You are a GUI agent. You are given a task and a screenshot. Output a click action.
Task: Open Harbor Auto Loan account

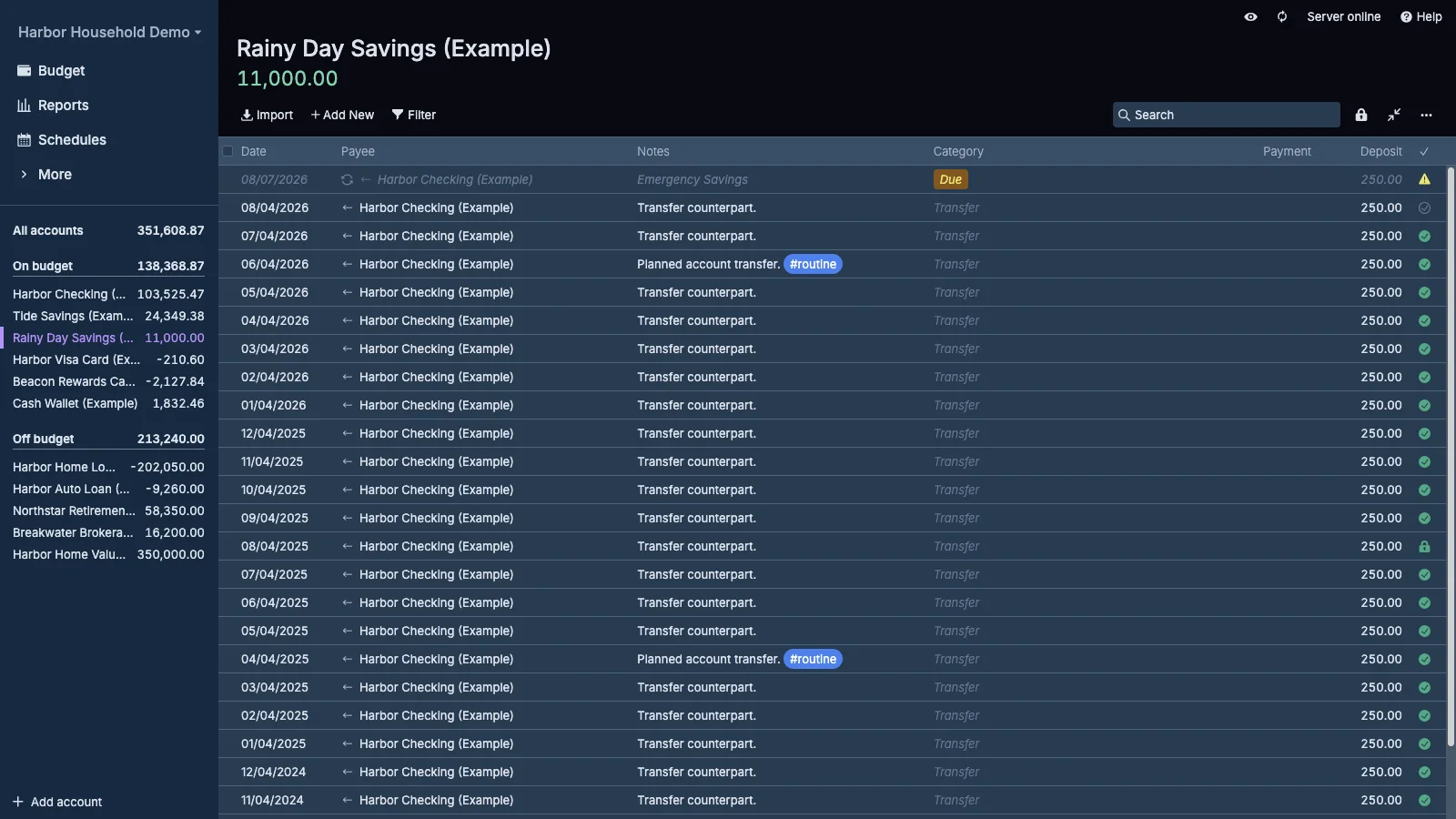pyautogui.click(x=108, y=489)
